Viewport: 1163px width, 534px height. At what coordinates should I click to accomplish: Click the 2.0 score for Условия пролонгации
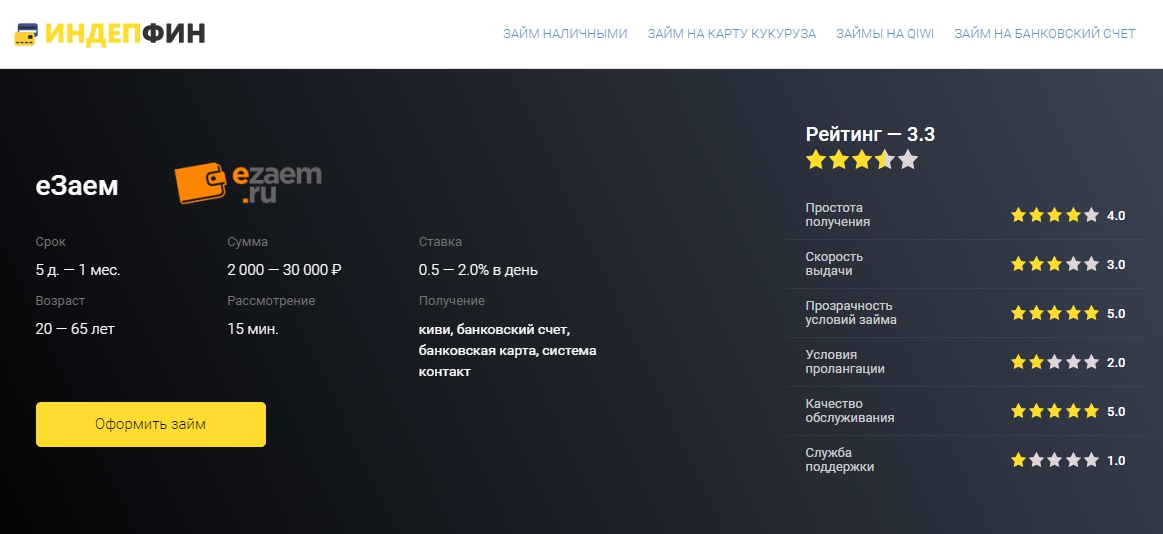coord(1116,363)
